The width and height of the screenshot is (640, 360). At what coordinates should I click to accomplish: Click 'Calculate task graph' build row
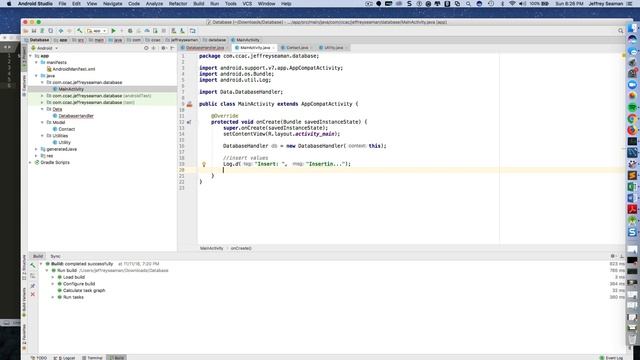(84, 291)
